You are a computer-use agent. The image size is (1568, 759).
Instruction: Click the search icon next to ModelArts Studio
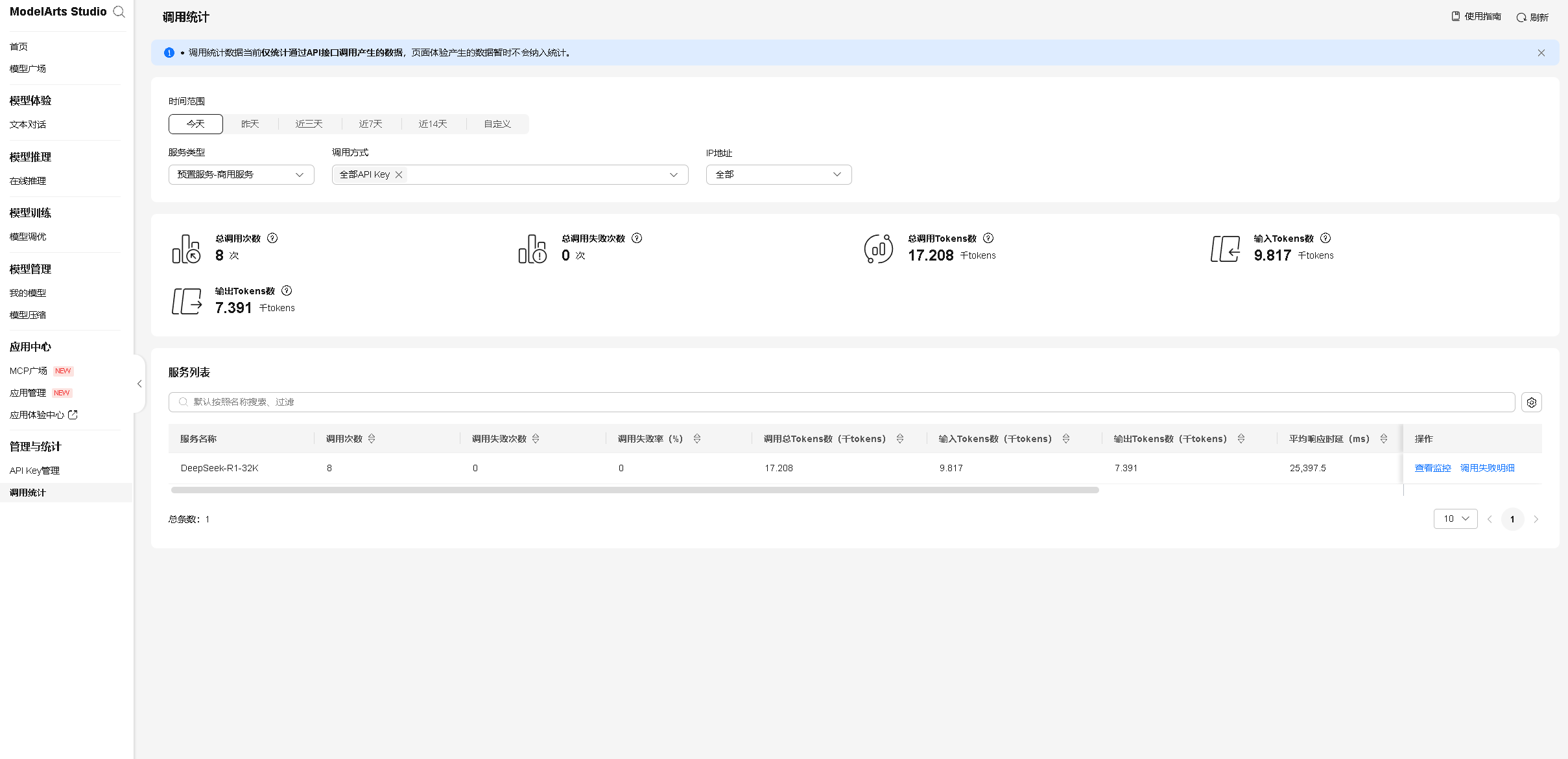pyautogui.click(x=119, y=12)
